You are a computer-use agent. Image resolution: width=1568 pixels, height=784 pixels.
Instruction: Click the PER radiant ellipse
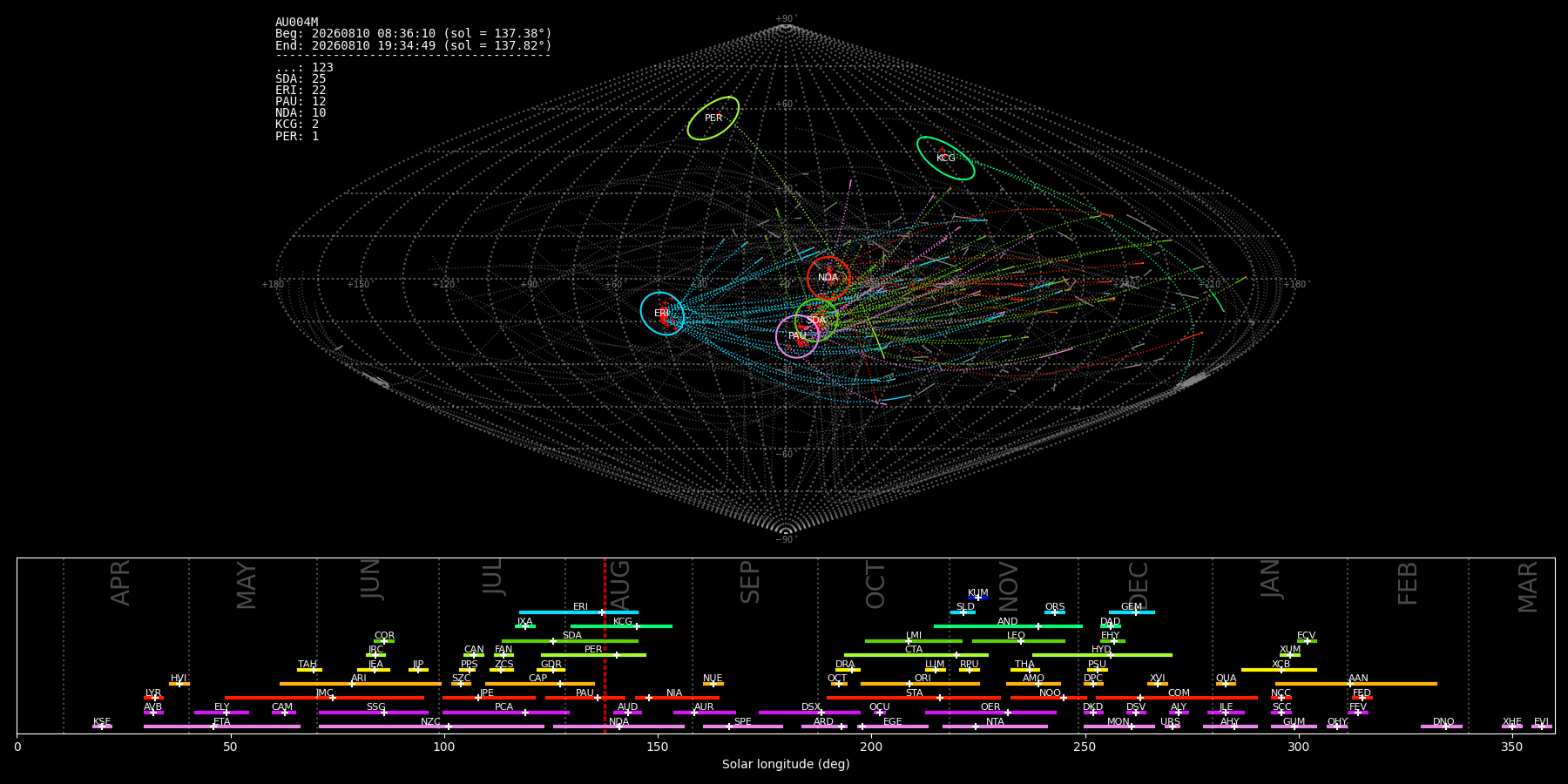[x=713, y=118]
